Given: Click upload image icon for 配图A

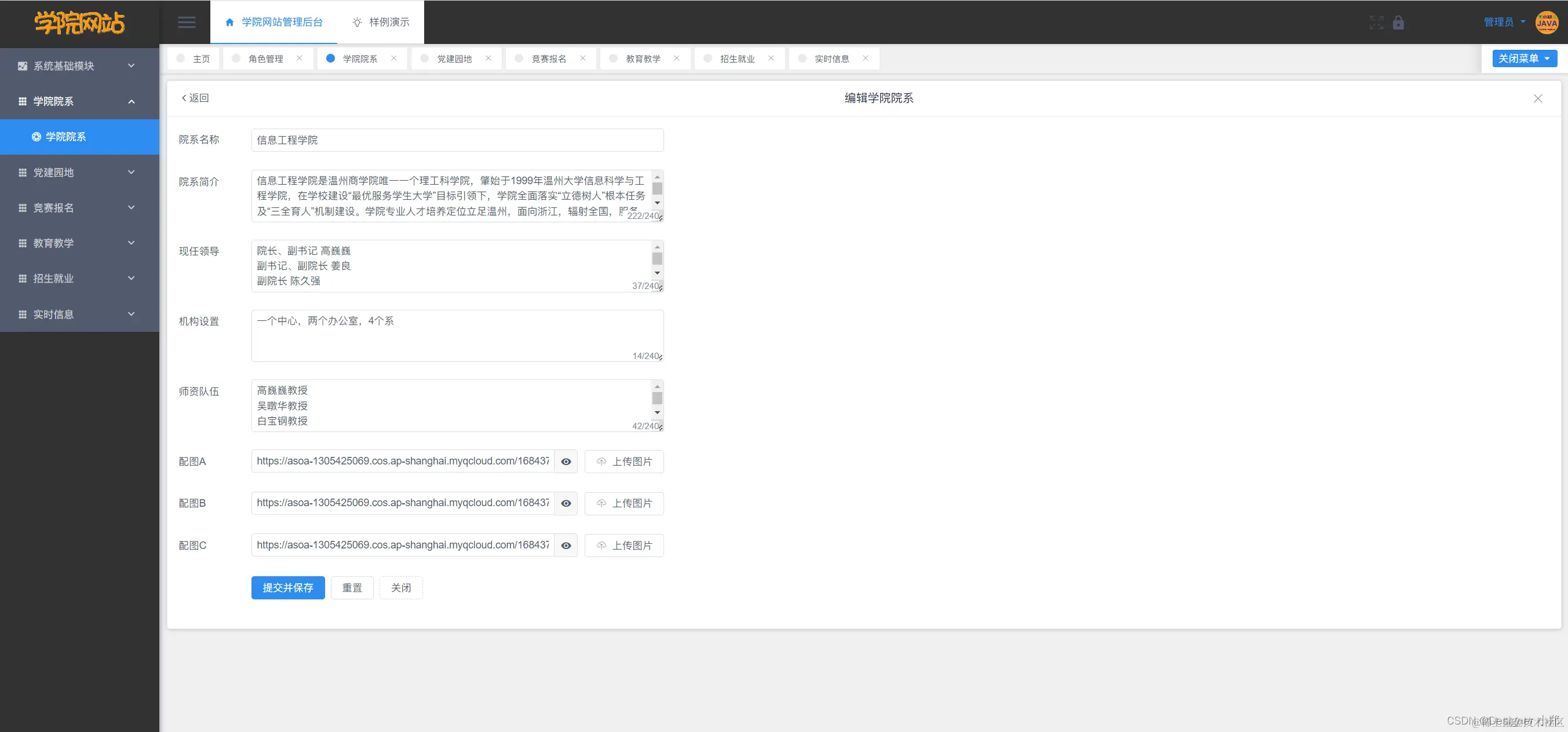Looking at the screenshot, I should click(x=601, y=462).
